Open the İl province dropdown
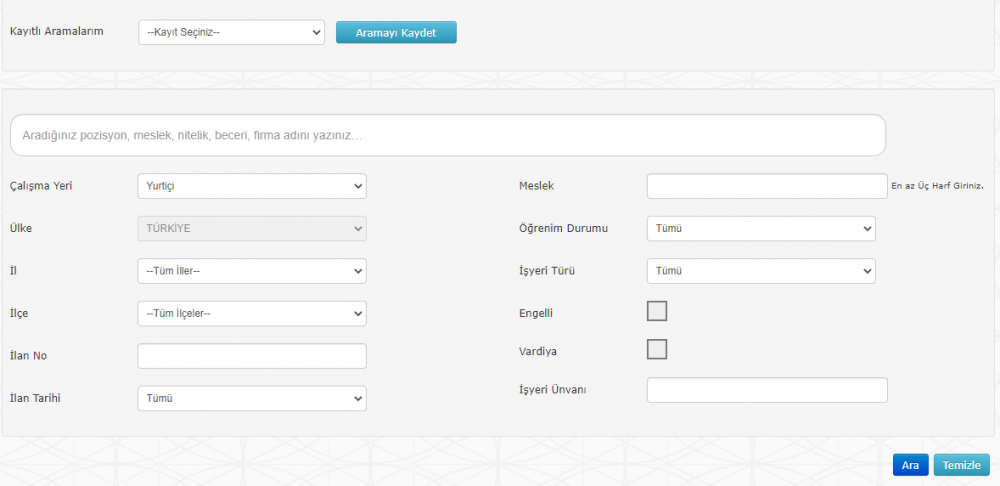Screen dimensions: 1000x486 point(251,271)
